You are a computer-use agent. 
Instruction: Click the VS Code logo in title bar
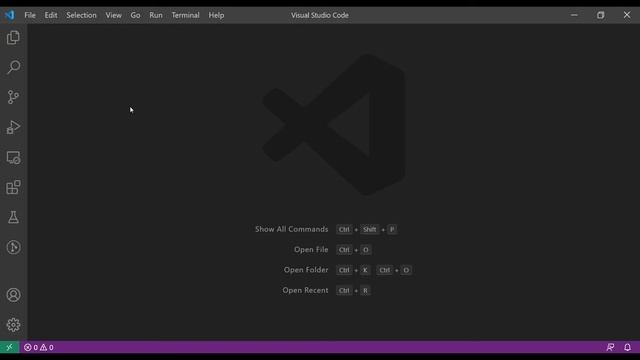10,15
